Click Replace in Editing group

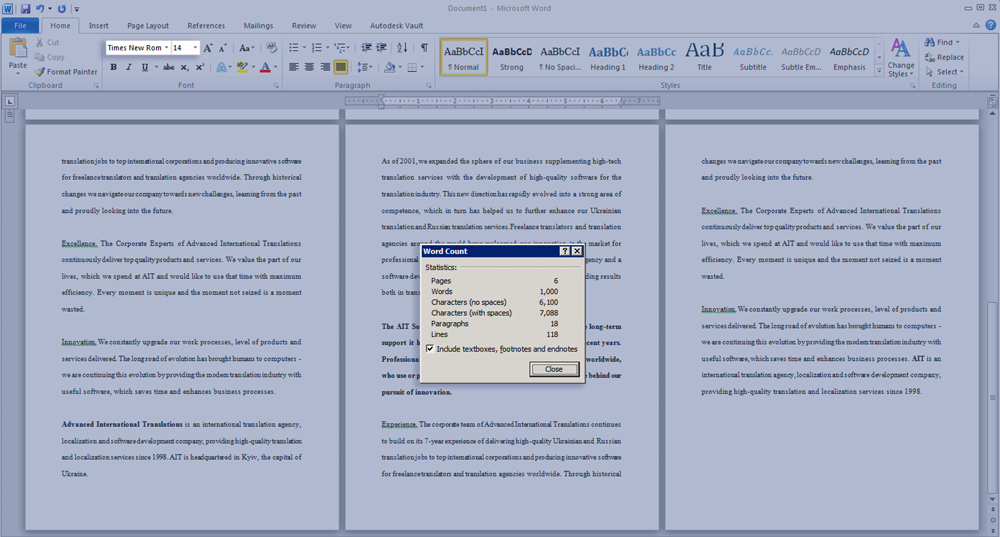tap(945, 57)
